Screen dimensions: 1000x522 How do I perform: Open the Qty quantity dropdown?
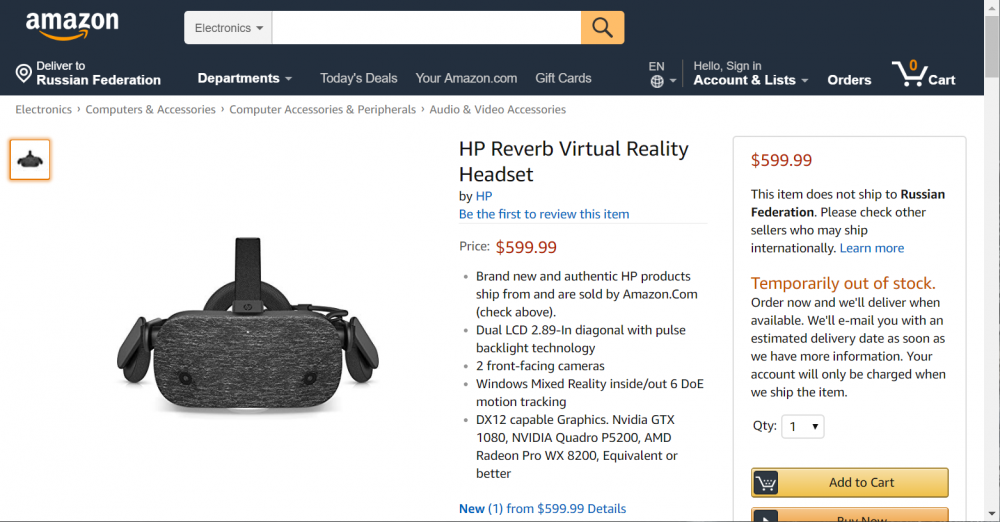803,427
